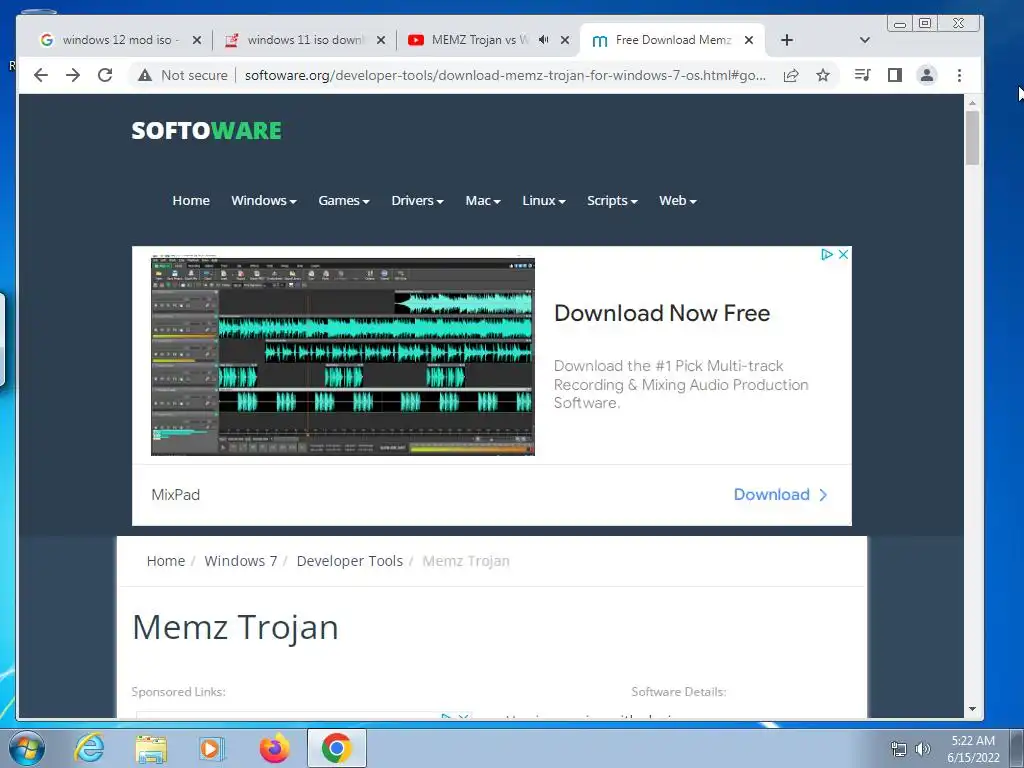Open the Chrome profile menu

pyautogui.click(x=927, y=75)
